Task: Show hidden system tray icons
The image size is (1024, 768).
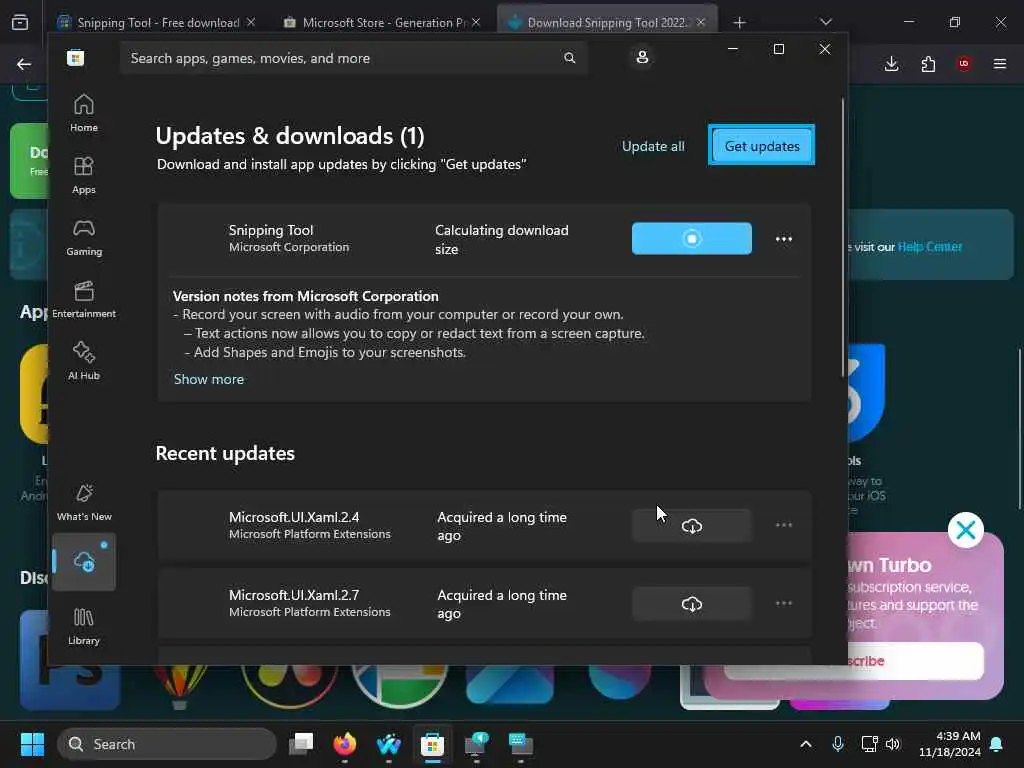Action: [x=806, y=744]
